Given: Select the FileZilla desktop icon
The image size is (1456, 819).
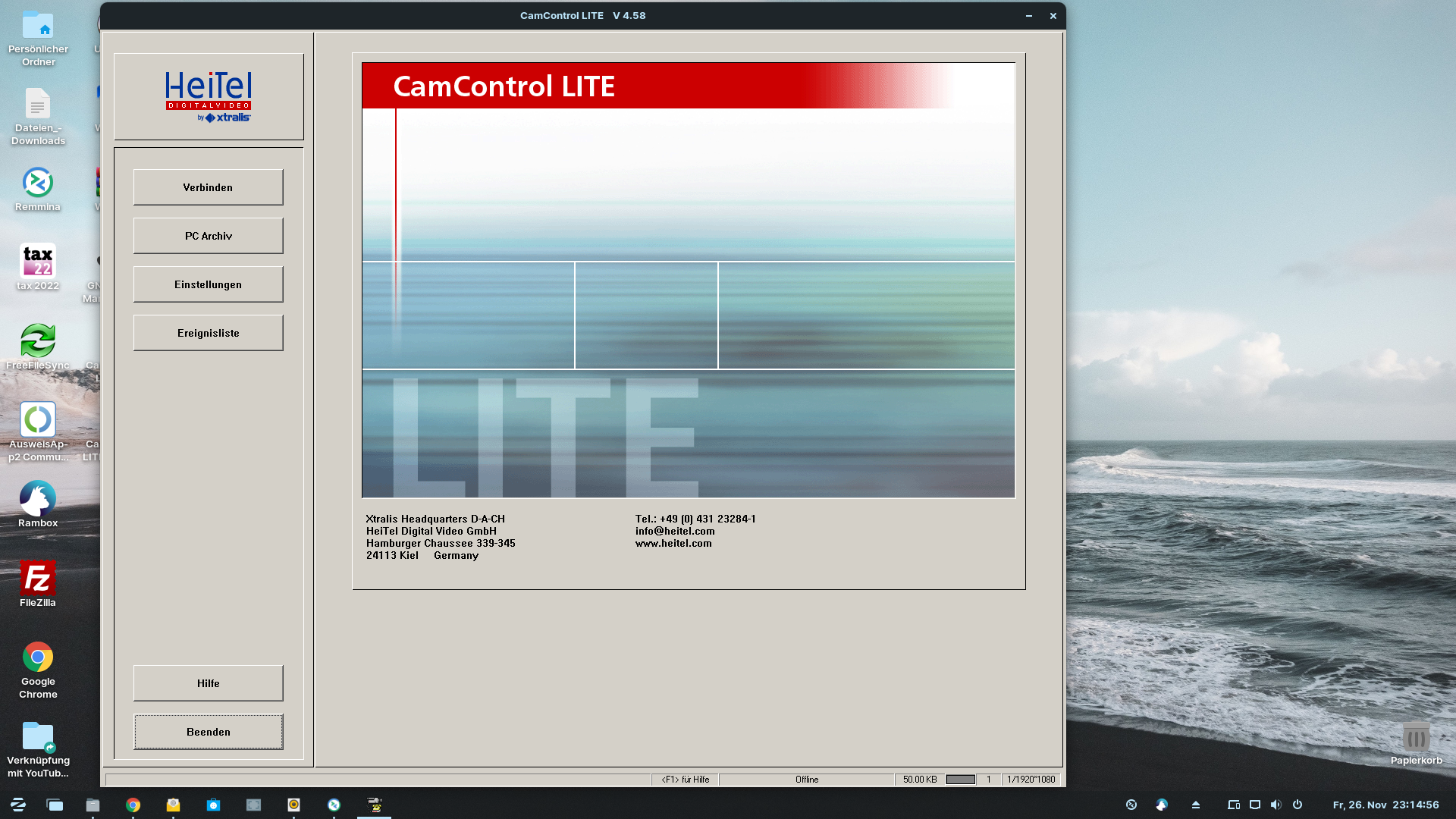Looking at the screenshot, I should click(x=38, y=584).
